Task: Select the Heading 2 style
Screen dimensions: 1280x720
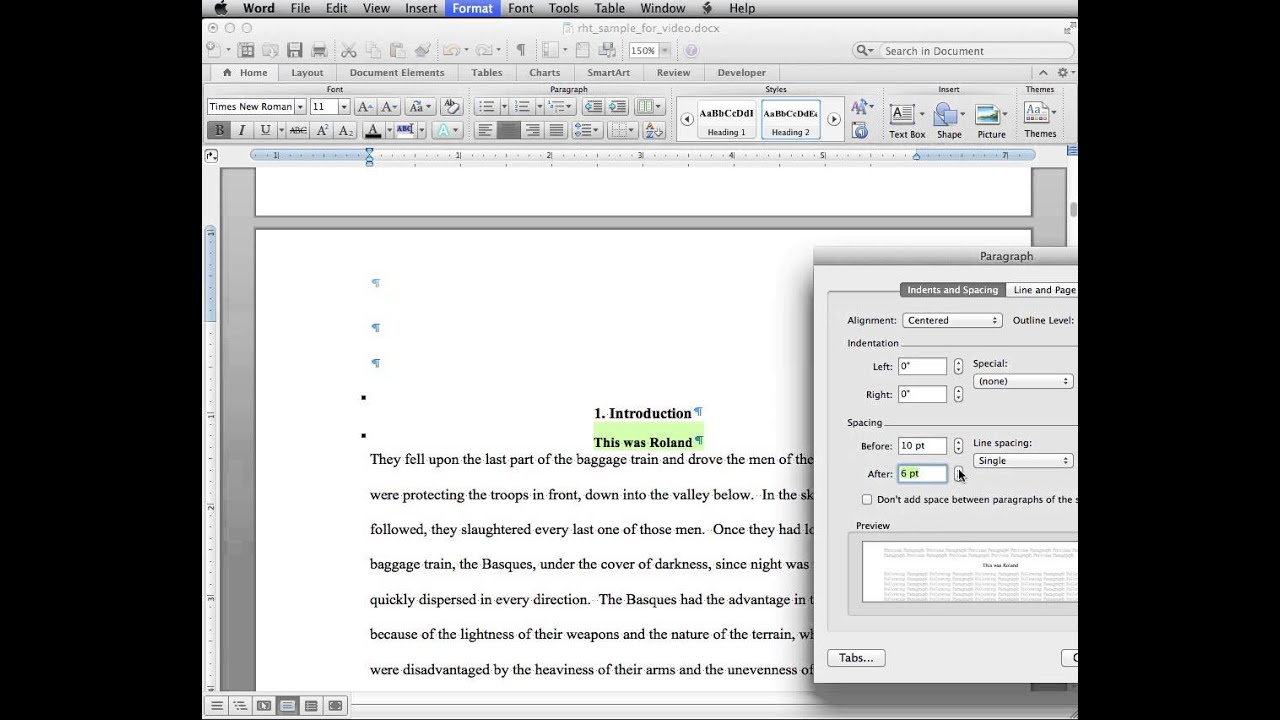Action: 790,120
